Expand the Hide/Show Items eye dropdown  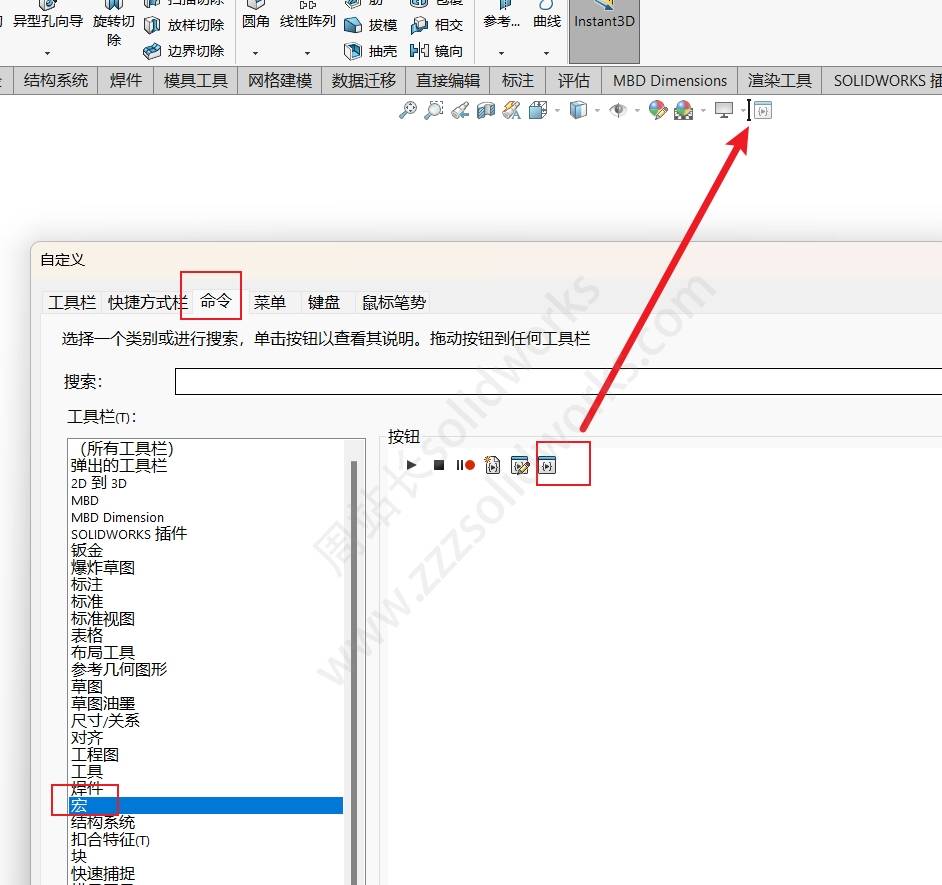(637, 110)
